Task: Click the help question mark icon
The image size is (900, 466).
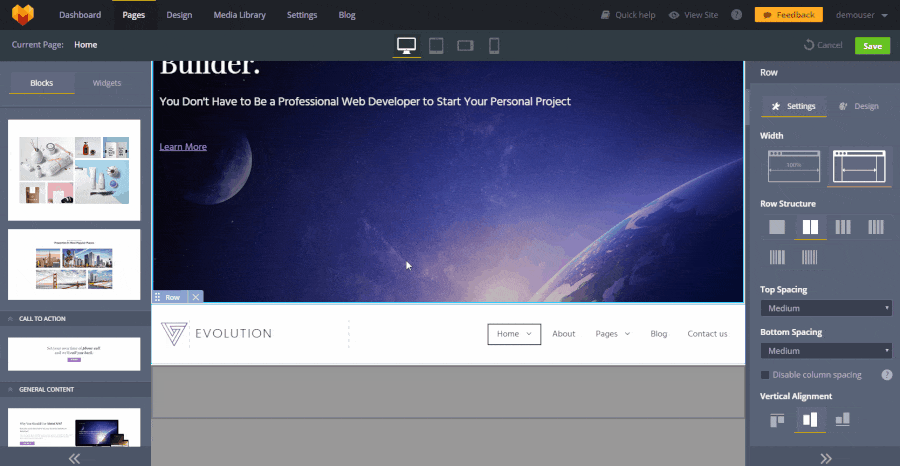Action: [736, 15]
